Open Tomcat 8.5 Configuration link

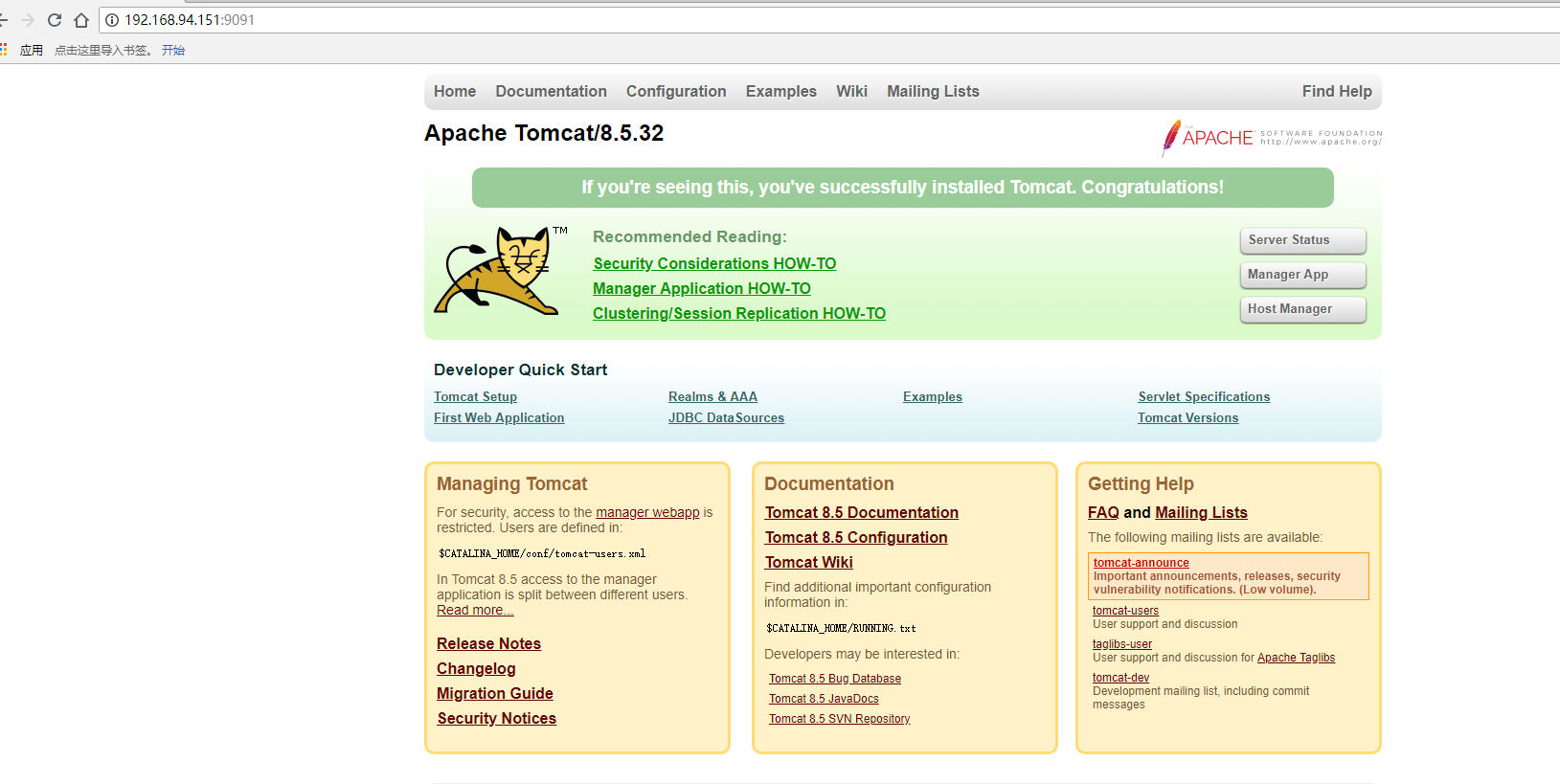pyautogui.click(x=856, y=538)
